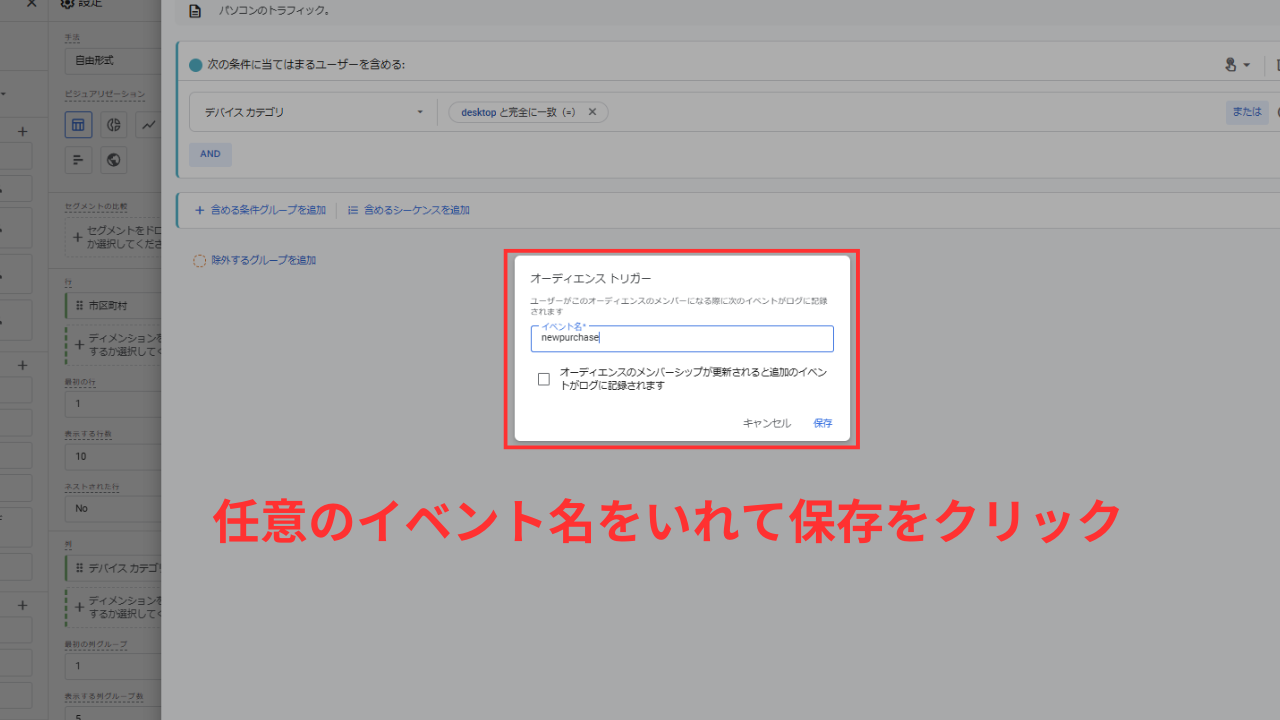Screen dimensions: 1280x720
Task: Open the デバイス カテゴリ dimension dropdown
Action: pyautogui.click(x=313, y=112)
